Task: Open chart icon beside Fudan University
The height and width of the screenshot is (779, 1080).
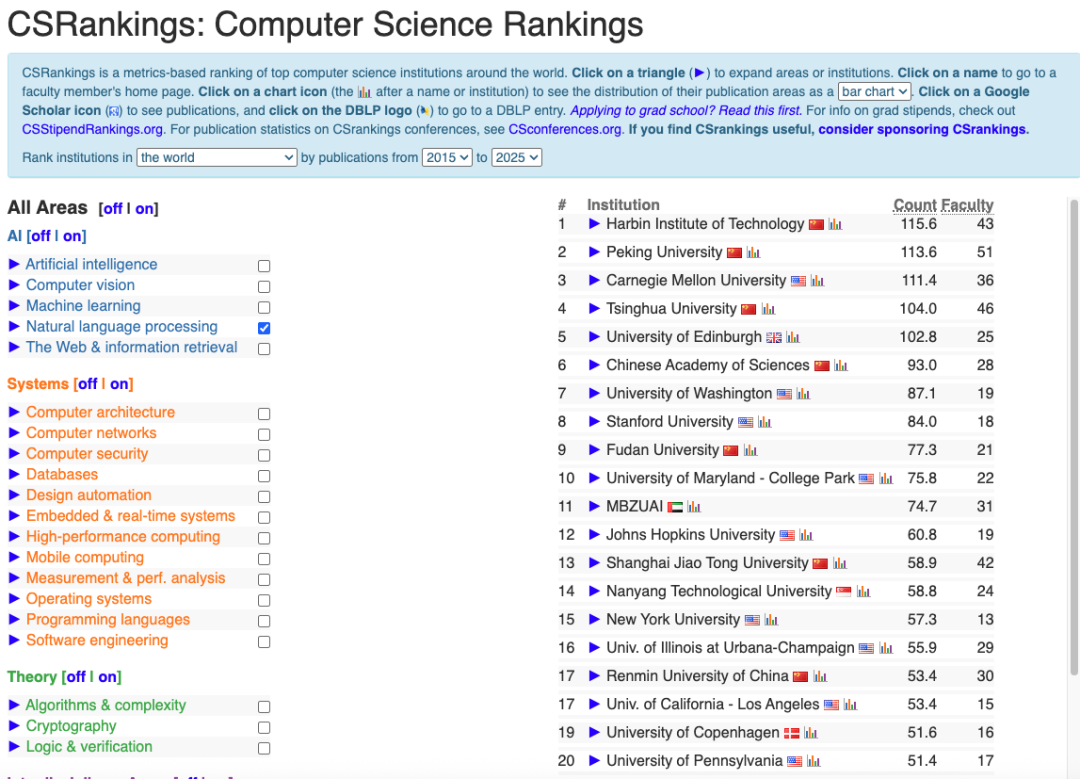Action: point(750,451)
